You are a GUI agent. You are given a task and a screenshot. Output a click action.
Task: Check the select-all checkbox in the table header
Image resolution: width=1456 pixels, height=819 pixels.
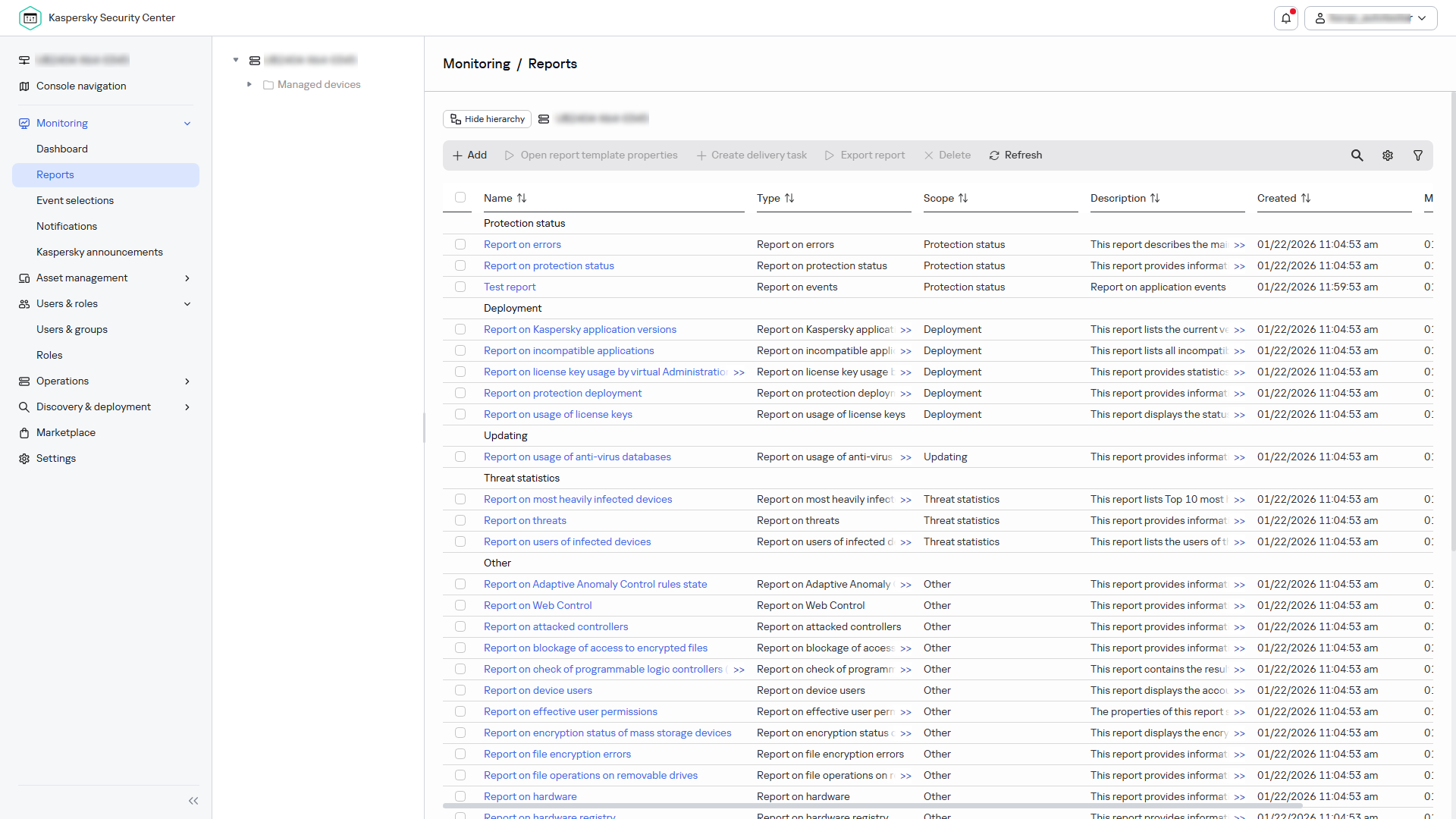(x=460, y=198)
